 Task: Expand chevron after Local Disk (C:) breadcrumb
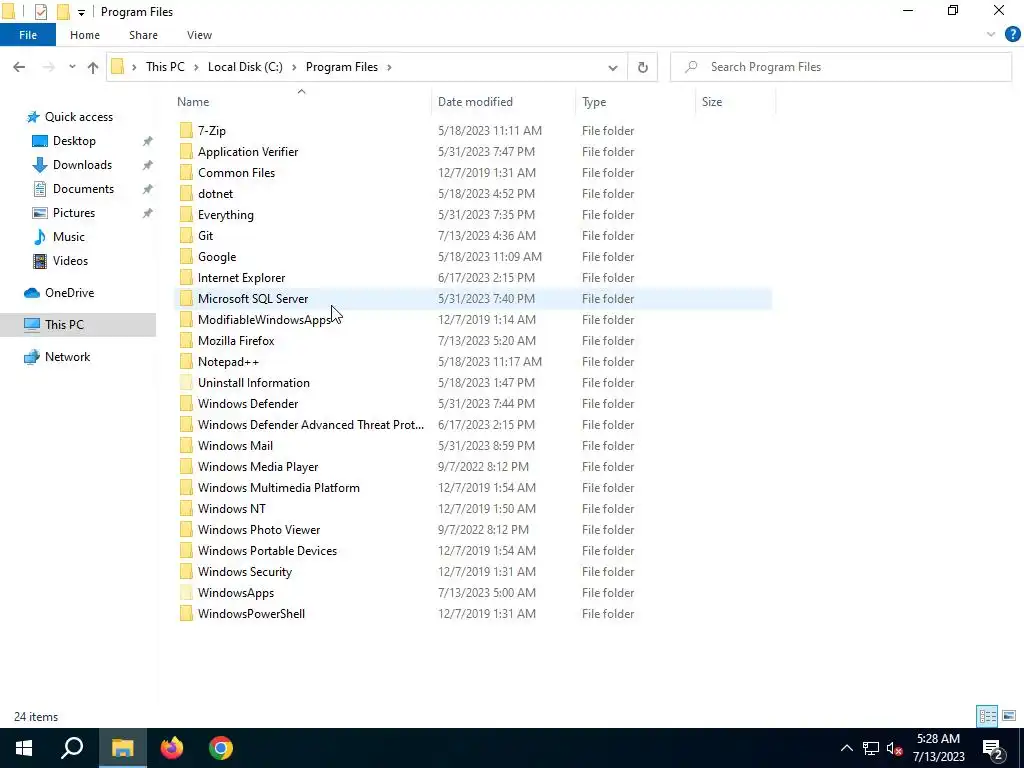[x=294, y=67]
